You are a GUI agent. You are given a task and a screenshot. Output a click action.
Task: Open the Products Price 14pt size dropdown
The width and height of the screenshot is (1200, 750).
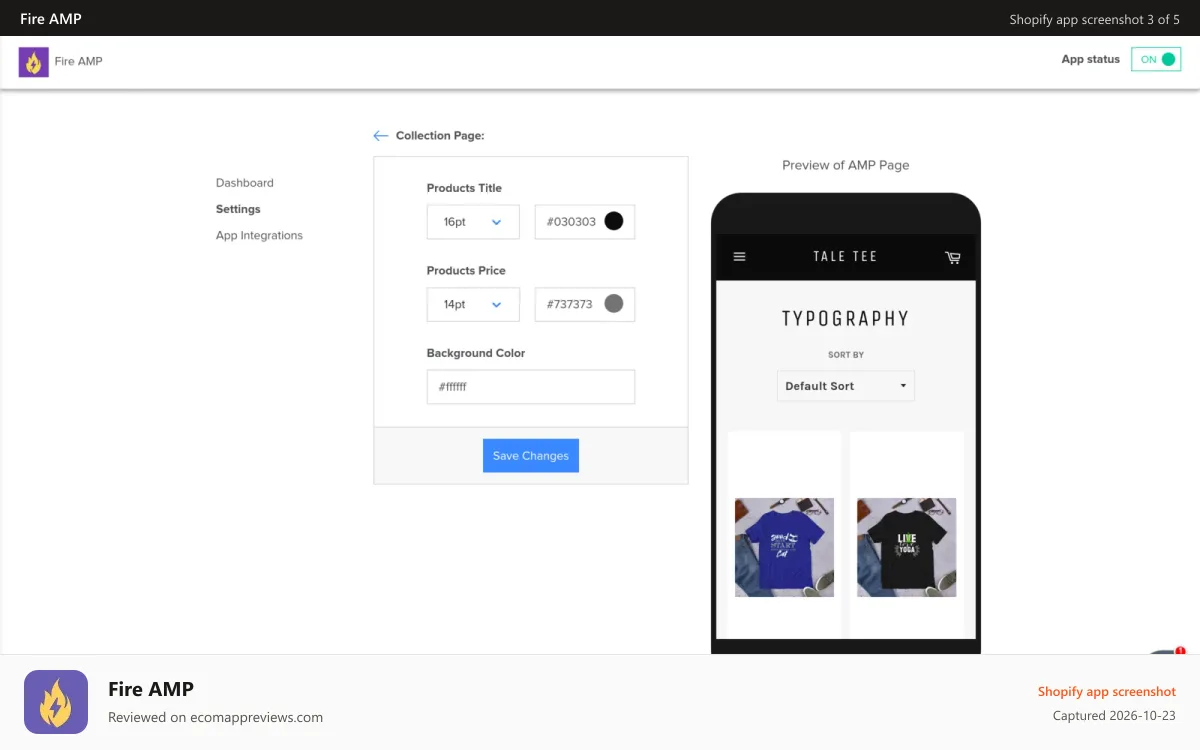point(473,305)
